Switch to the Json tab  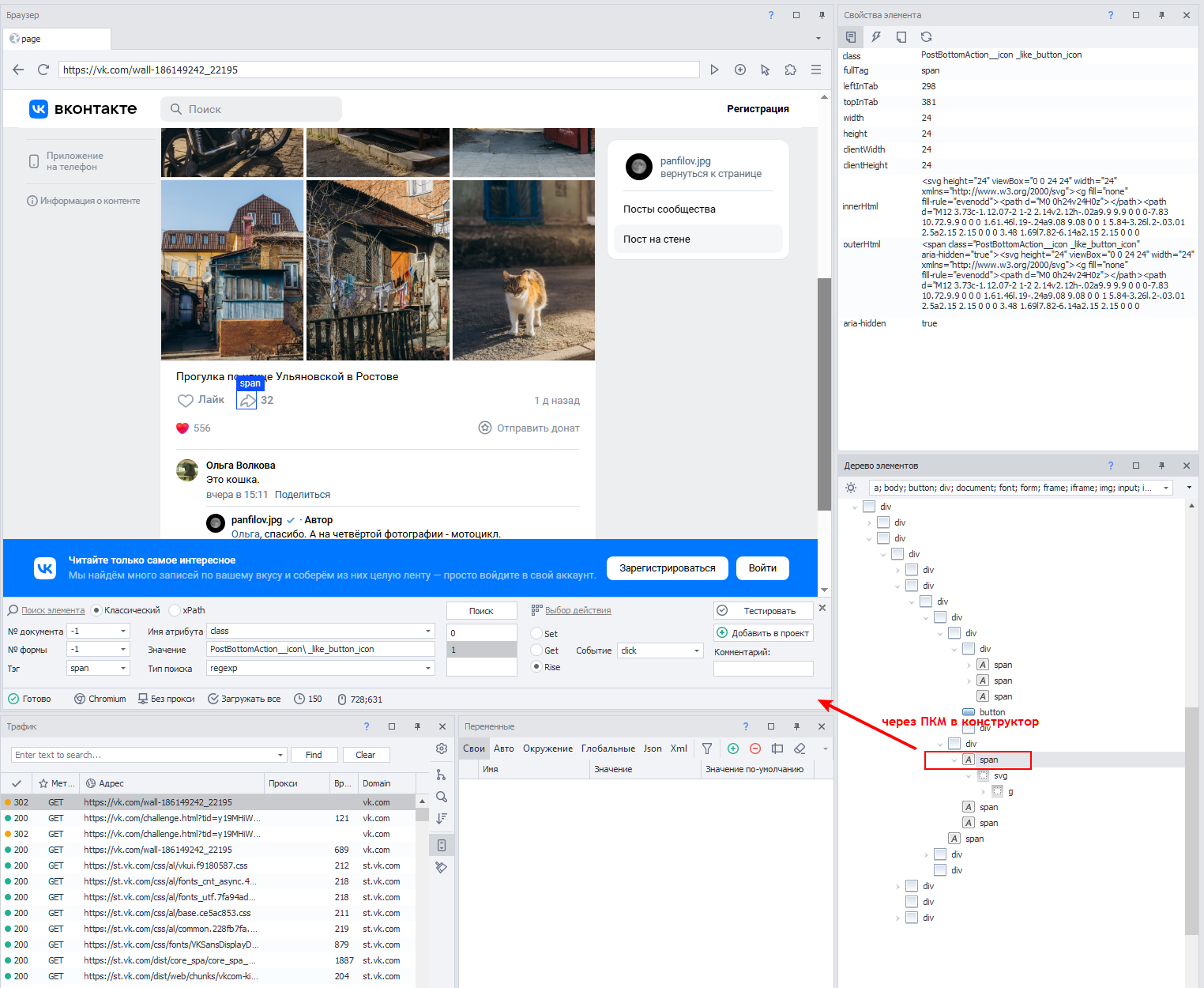[653, 749]
